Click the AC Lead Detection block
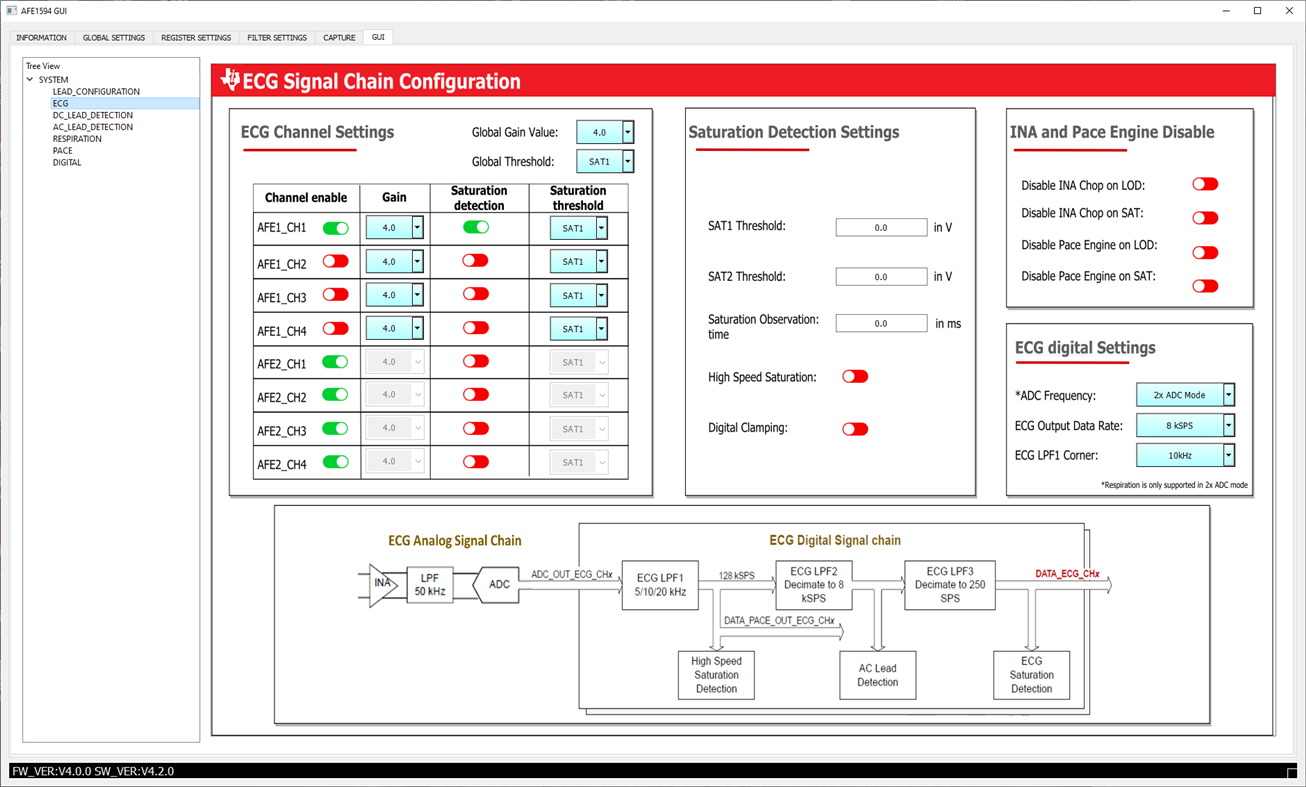This screenshot has width=1306, height=787. pos(877,675)
